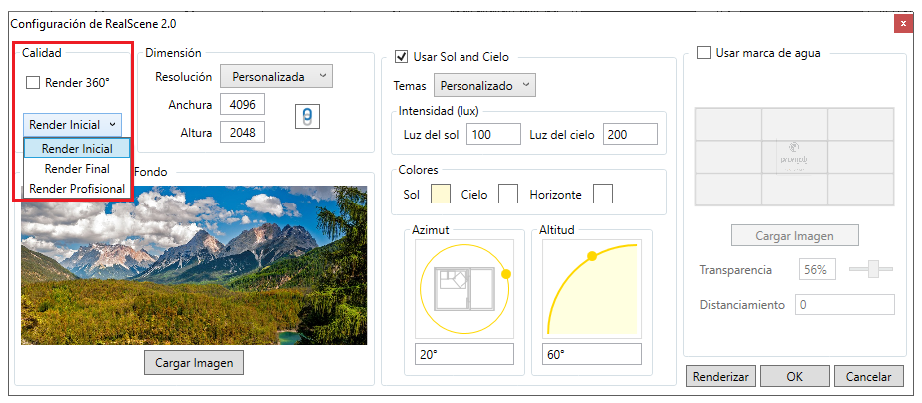This screenshot has width=922, height=403.
Task: Open the Horizonte color swatch
Action: [603, 194]
